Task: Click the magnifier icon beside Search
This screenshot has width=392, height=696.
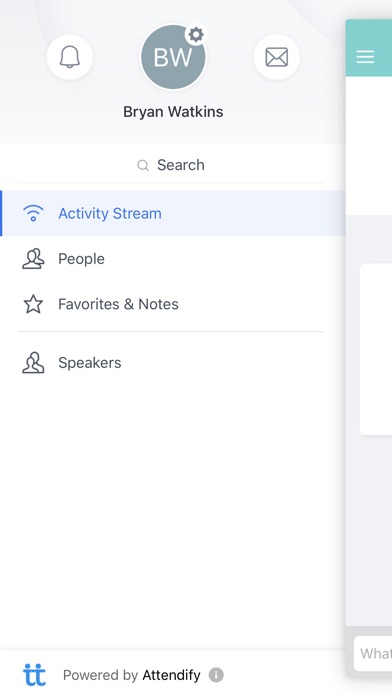Action: point(143,166)
